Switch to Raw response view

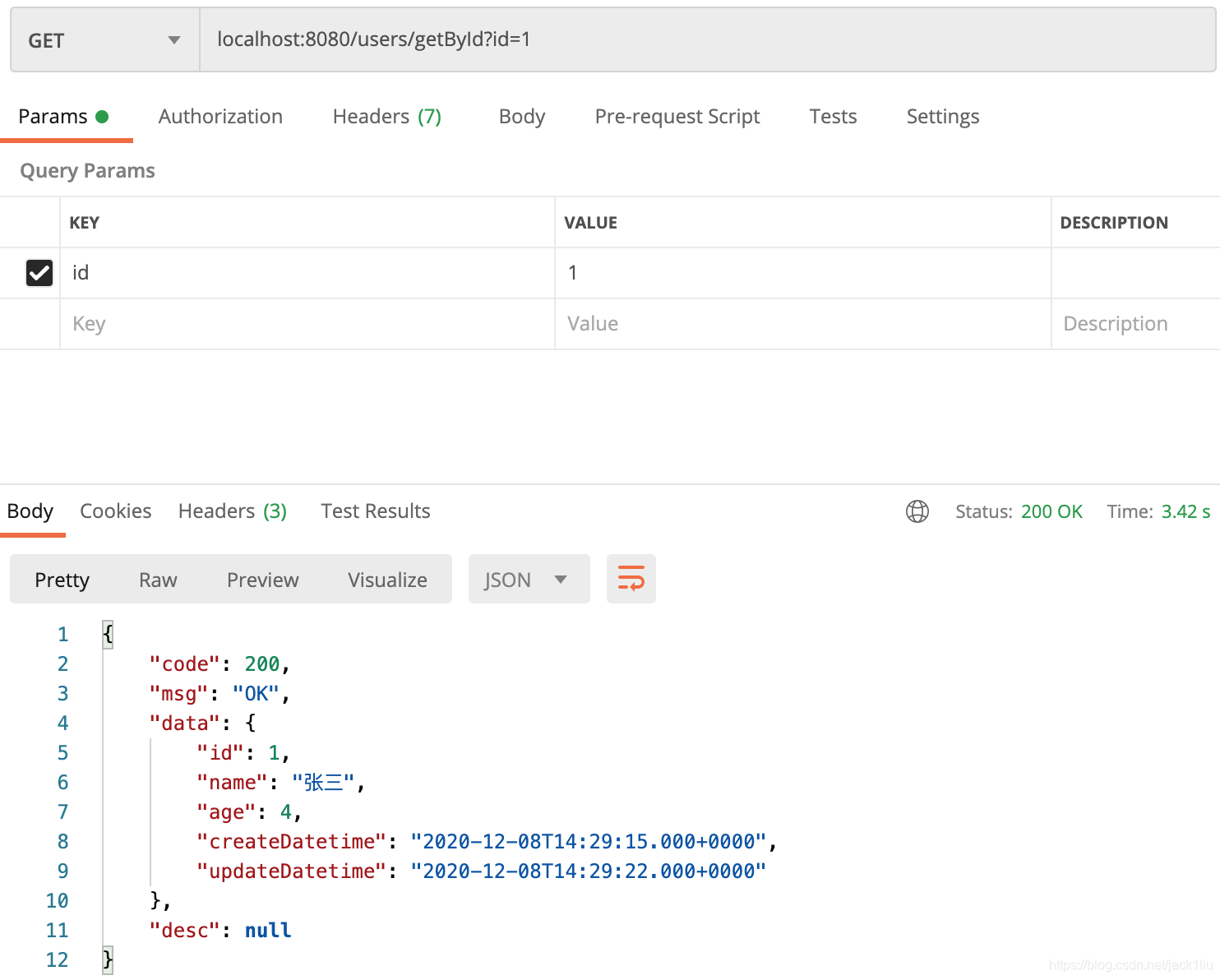pyautogui.click(x=158, y=580)
